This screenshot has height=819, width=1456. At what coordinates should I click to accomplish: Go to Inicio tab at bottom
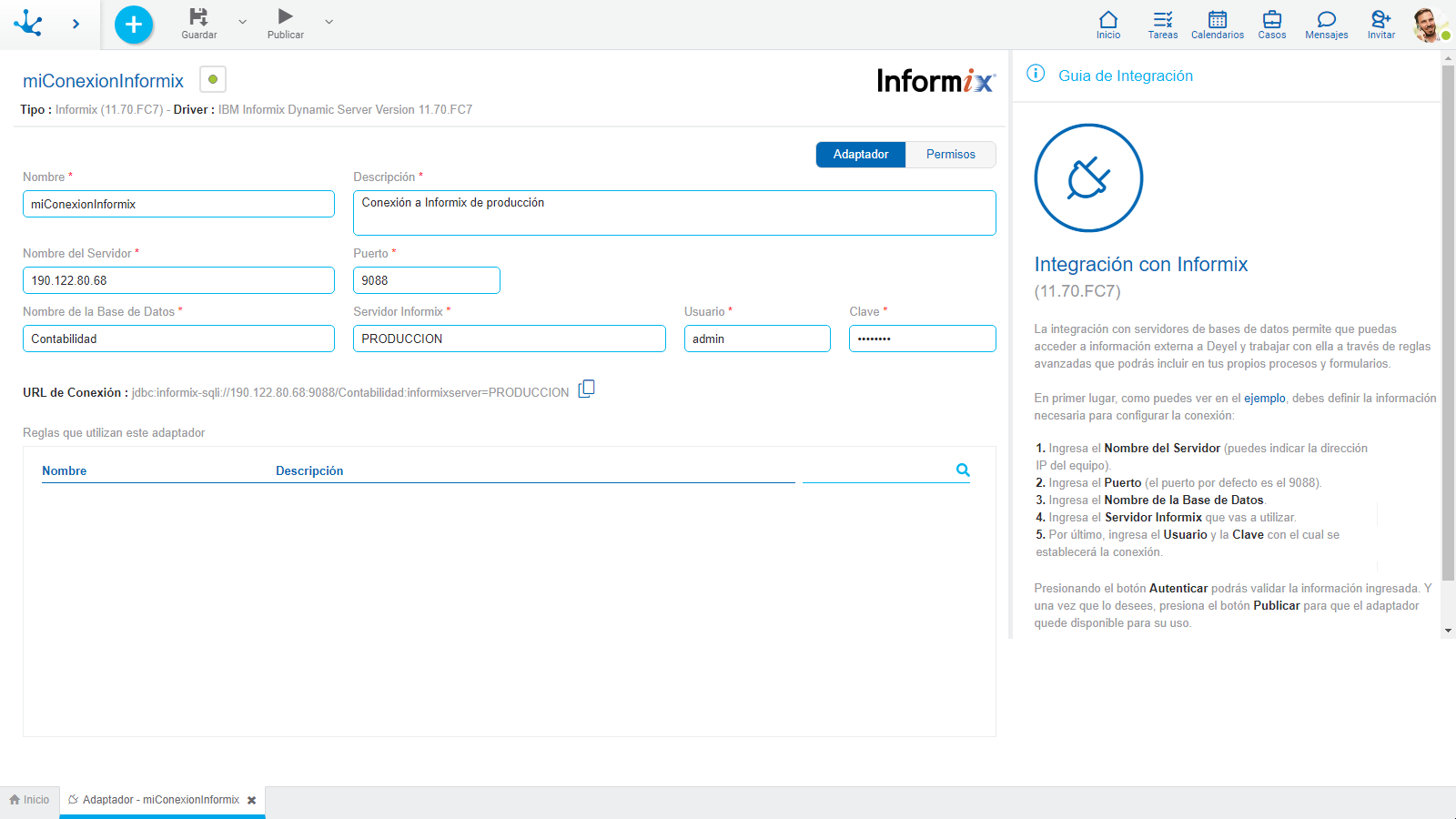coord(29,800)
